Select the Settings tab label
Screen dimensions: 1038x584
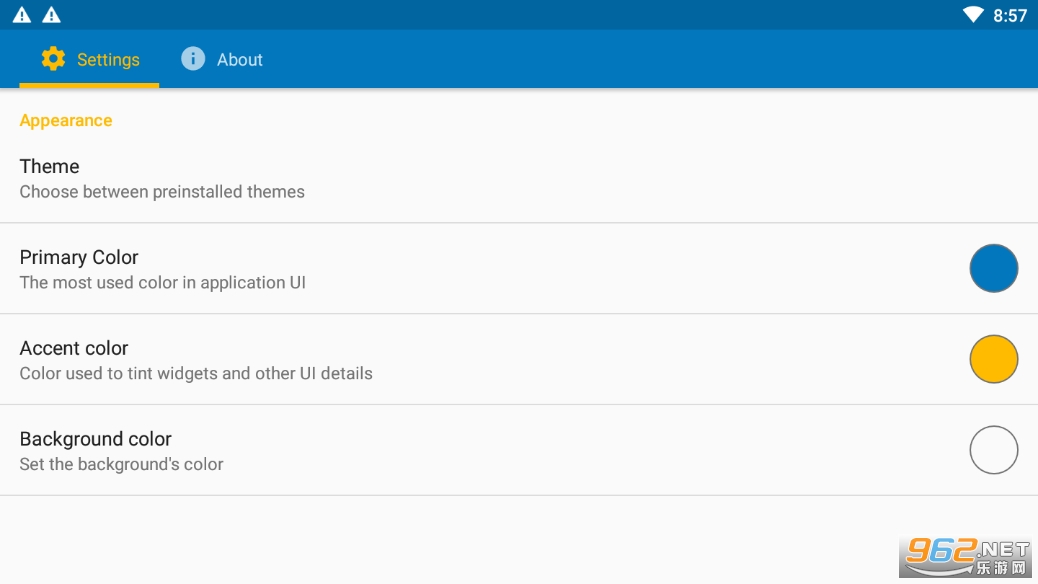[x=108, y=60]
